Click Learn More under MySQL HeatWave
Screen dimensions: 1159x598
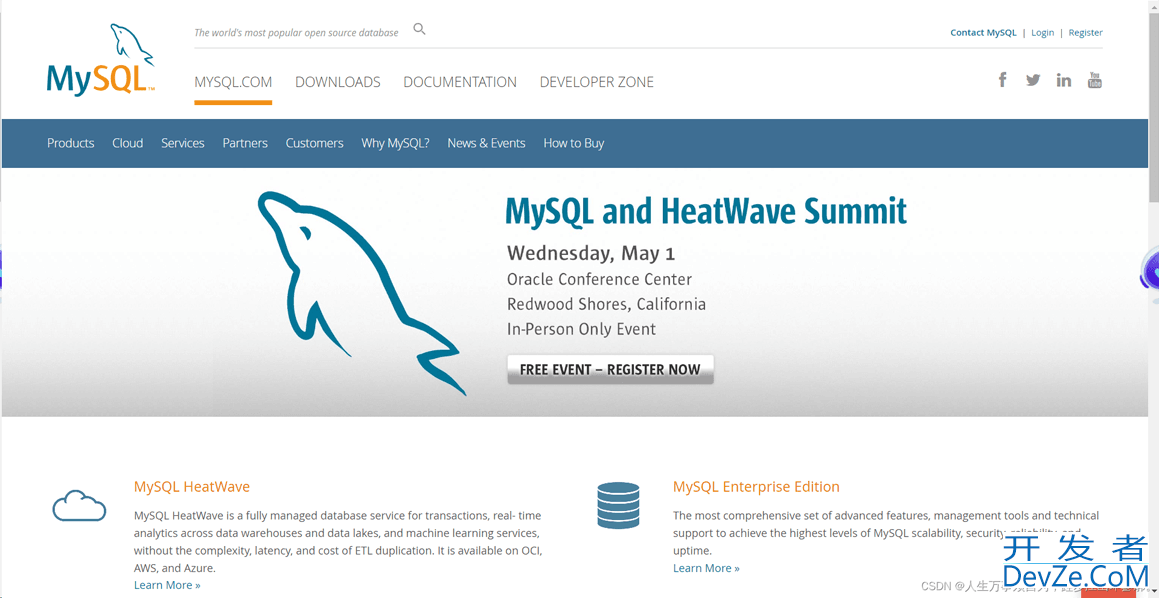click(167, 585)
